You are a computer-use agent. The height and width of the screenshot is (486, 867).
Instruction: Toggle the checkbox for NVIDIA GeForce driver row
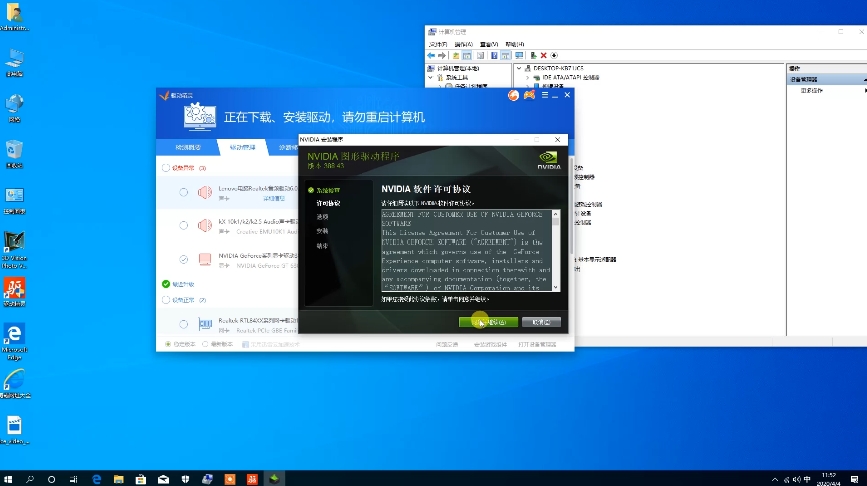[184, 259]
